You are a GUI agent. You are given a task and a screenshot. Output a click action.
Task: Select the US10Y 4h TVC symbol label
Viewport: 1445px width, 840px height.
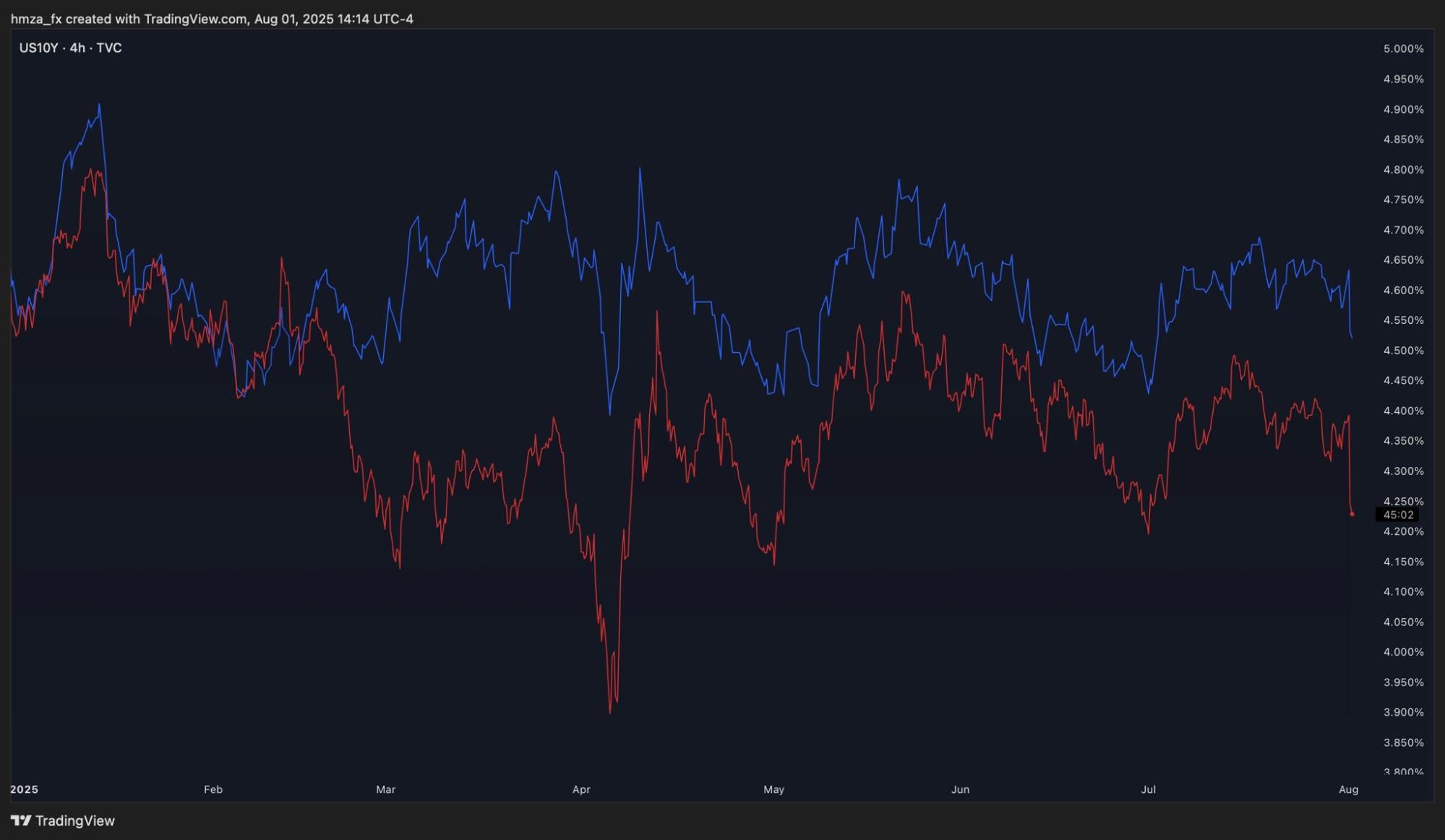coord(70,48)
